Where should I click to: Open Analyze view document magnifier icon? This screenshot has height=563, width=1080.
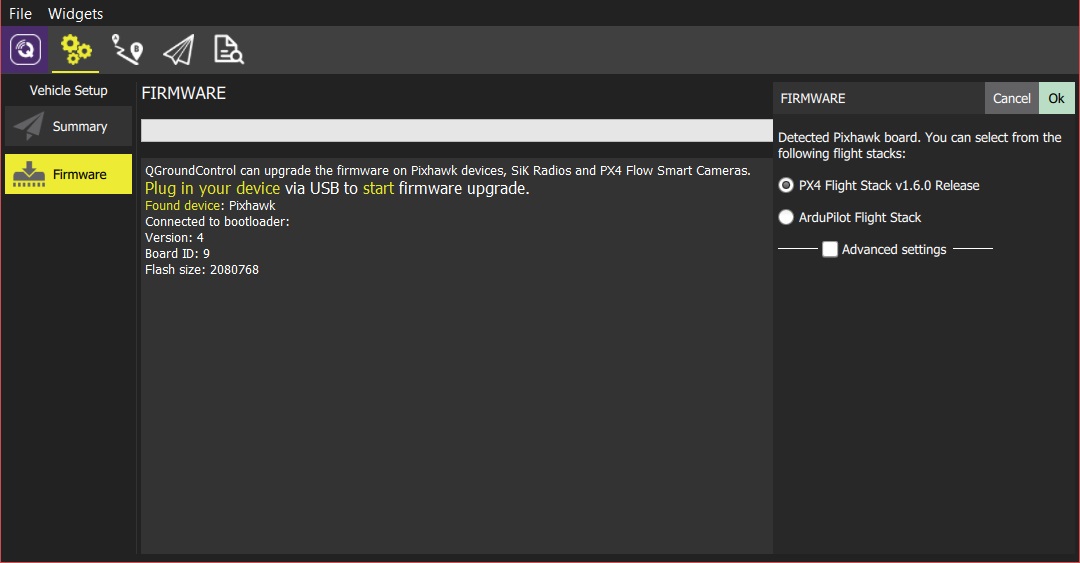229,50
